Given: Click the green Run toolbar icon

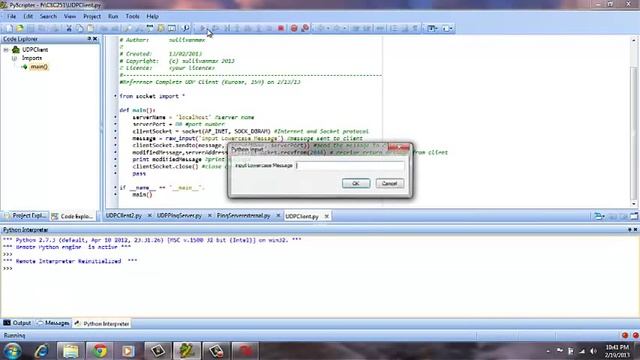Looking at the screenshot, I should [202, 28].
